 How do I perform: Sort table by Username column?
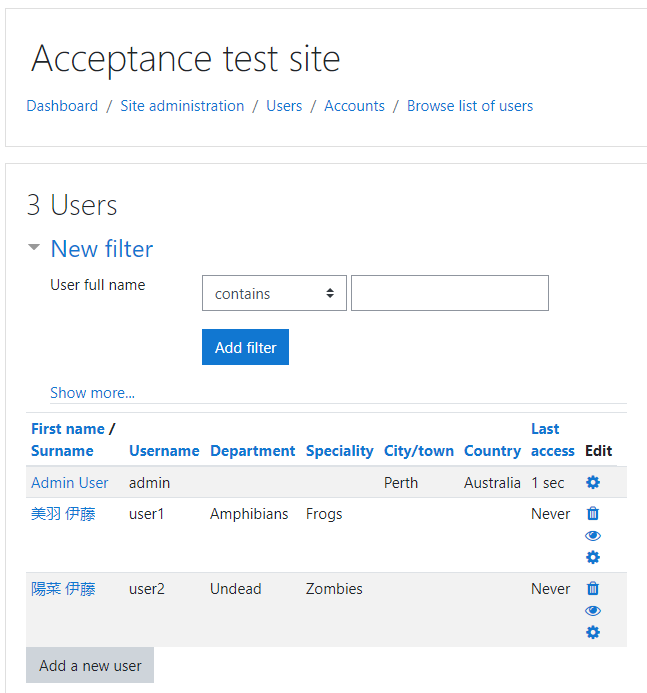pos(164,451)
